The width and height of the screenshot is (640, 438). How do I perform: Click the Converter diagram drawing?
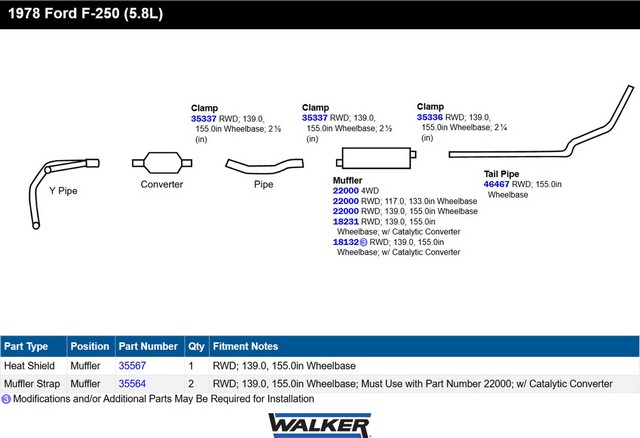pos(162,163)
